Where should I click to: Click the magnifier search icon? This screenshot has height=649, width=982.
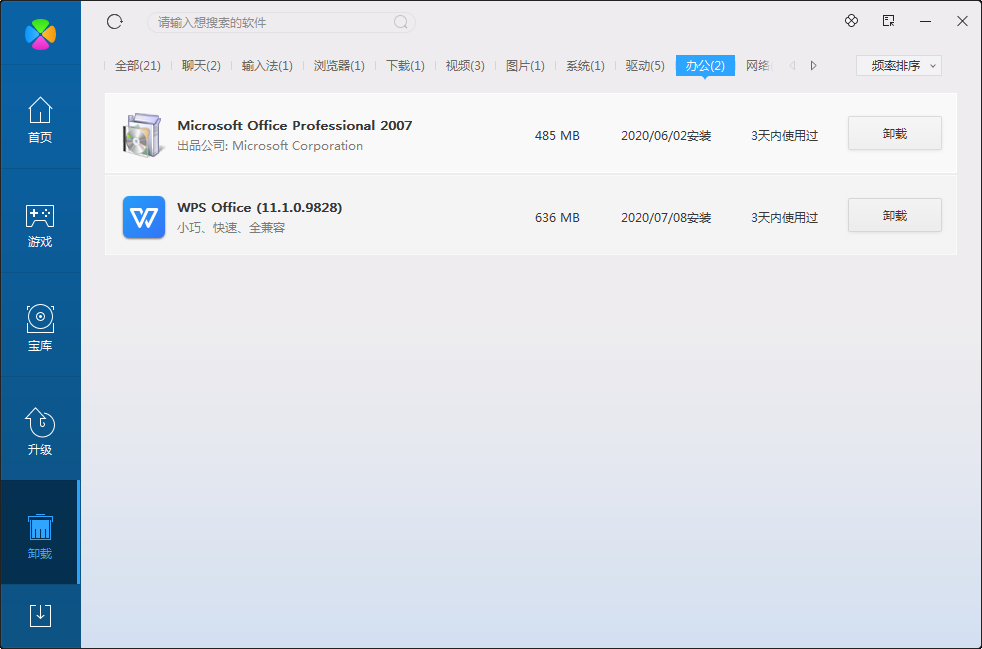[x=401, y=23]
